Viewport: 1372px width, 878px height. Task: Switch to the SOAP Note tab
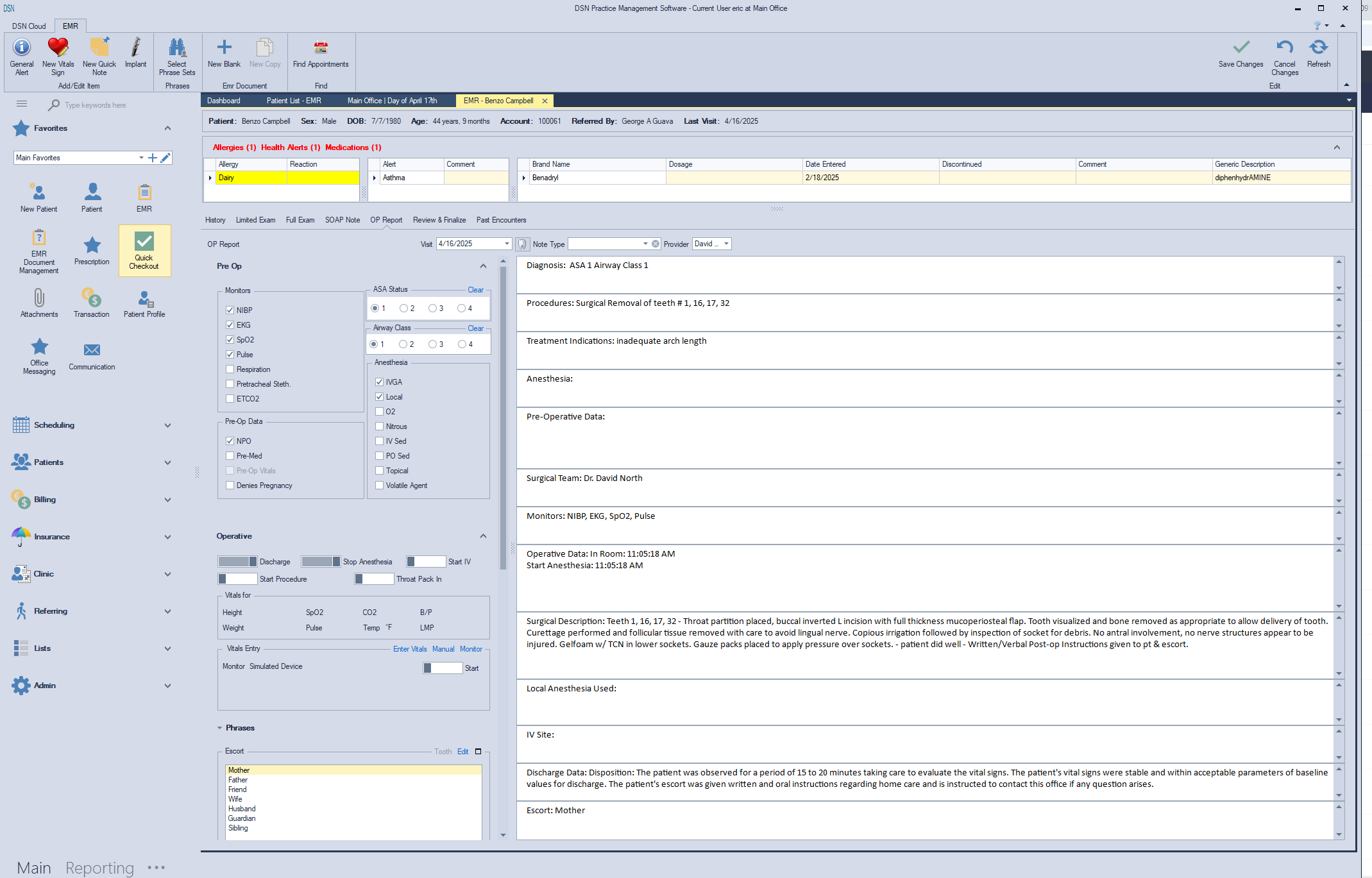[342, 220]
